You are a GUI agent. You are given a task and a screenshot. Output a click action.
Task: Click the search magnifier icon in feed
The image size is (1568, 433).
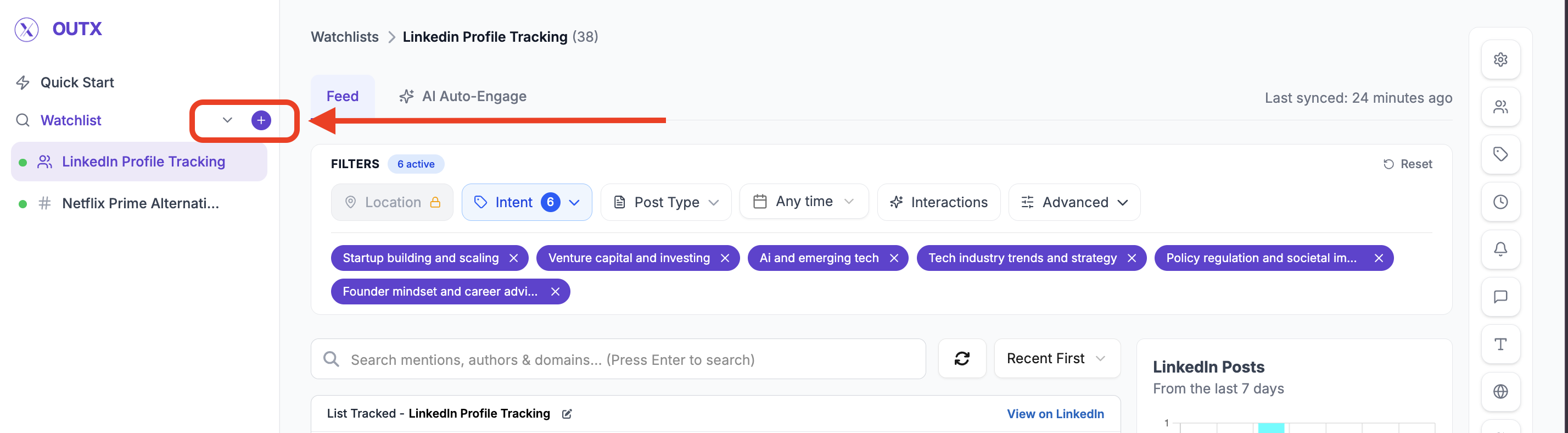pyautogui.click(x=331, y=359)
